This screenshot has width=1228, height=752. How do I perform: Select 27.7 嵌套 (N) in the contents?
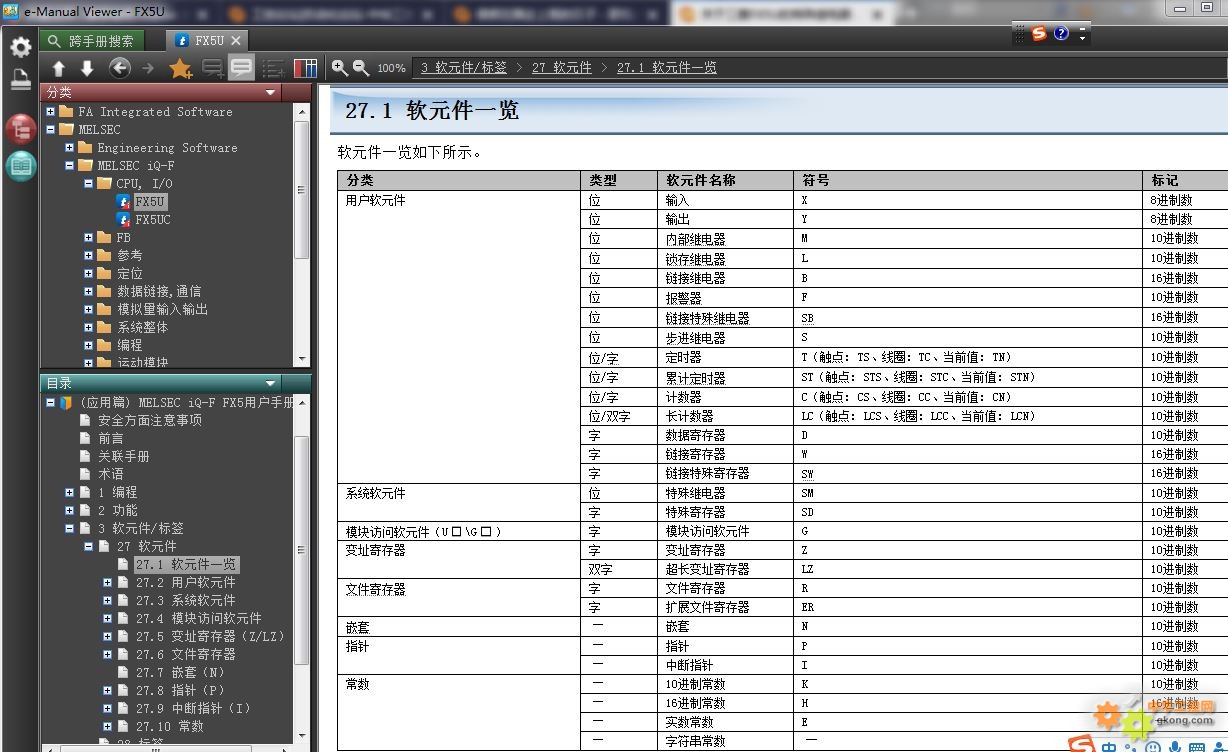coord(180,672)
